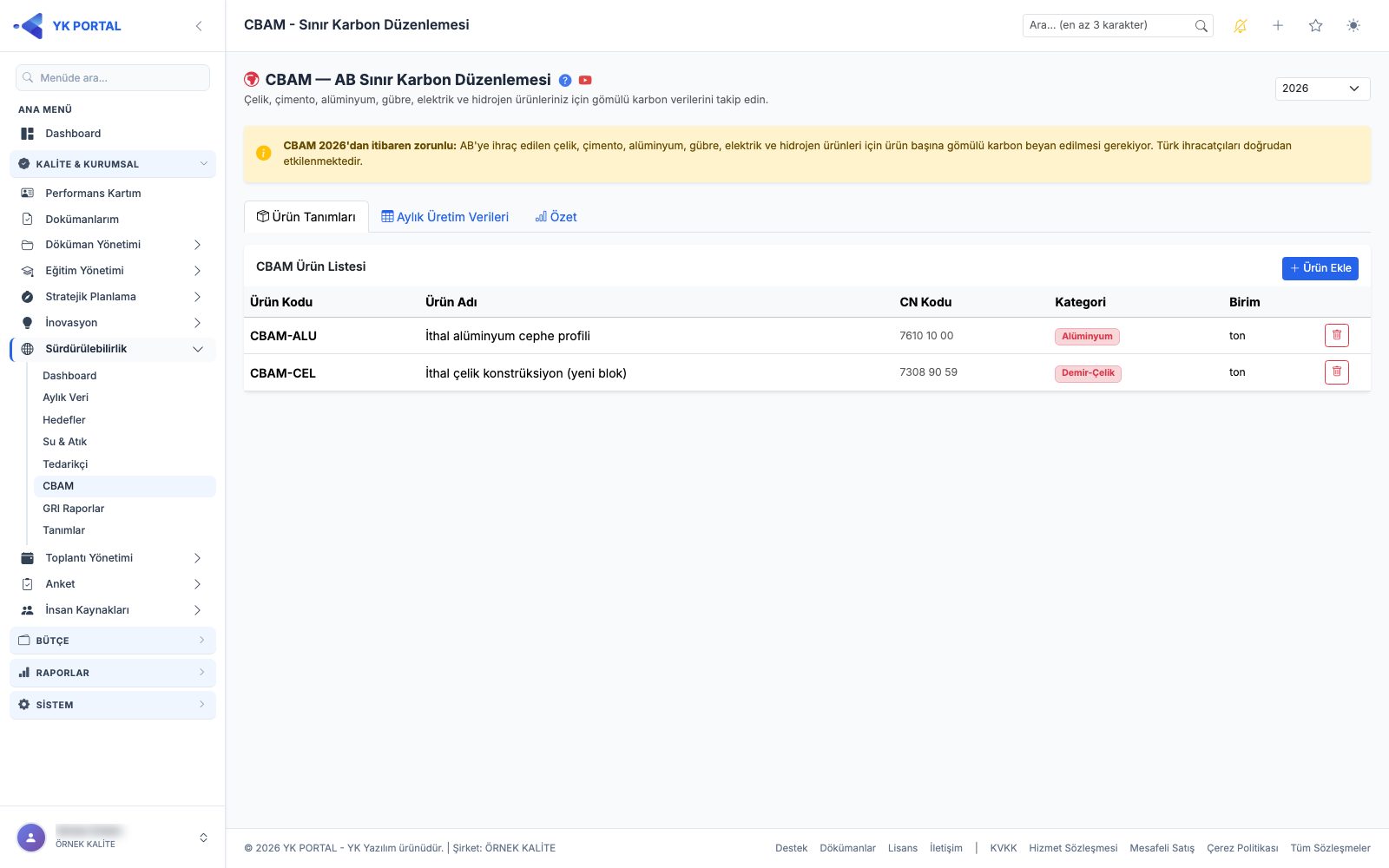Delete the CBAM-CEL product row
Screen dimensions: 1389x868
pyautogui.click(x=1337, y=372)
